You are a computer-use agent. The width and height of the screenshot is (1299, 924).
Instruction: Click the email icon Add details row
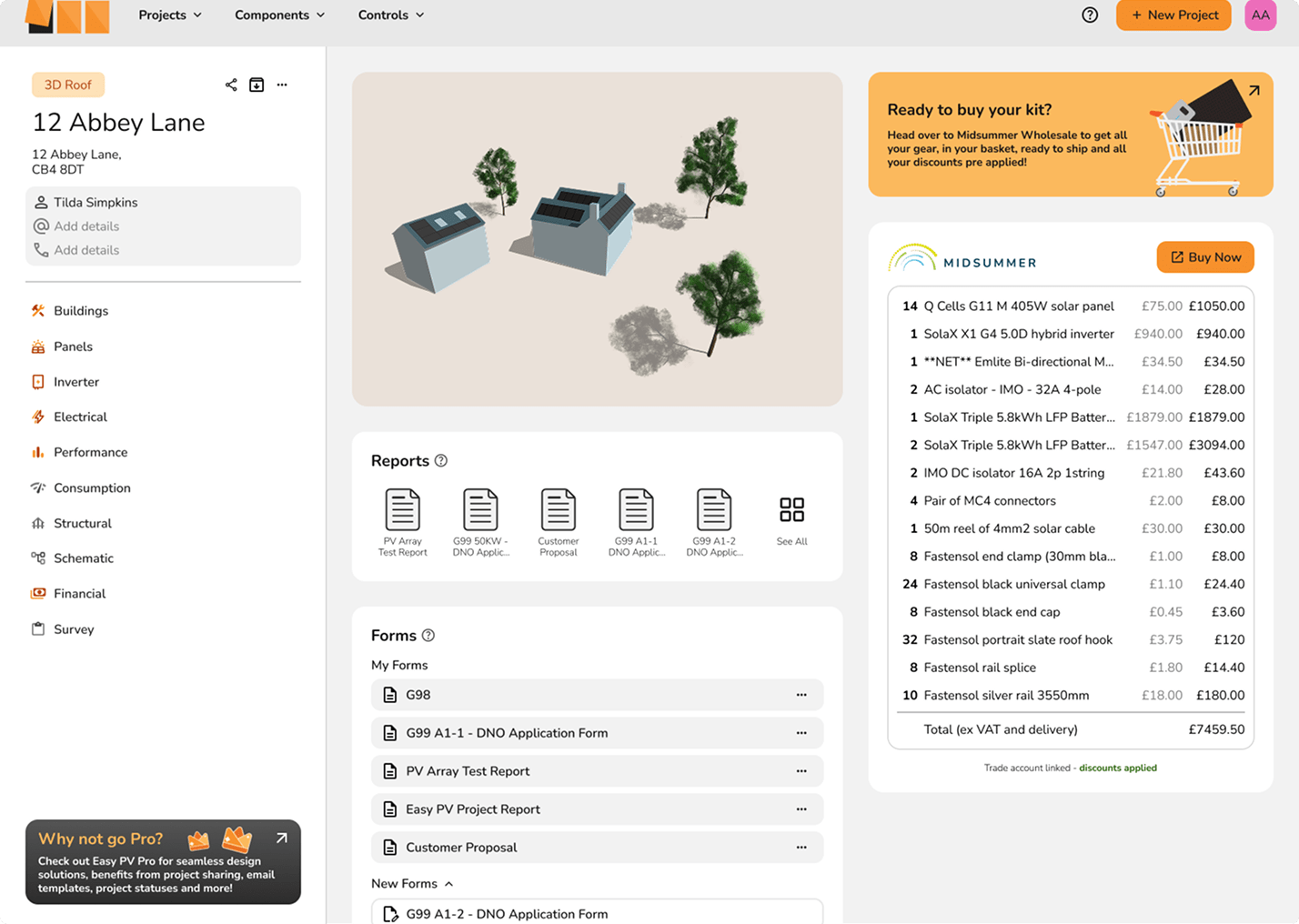(x=76, y=226)
